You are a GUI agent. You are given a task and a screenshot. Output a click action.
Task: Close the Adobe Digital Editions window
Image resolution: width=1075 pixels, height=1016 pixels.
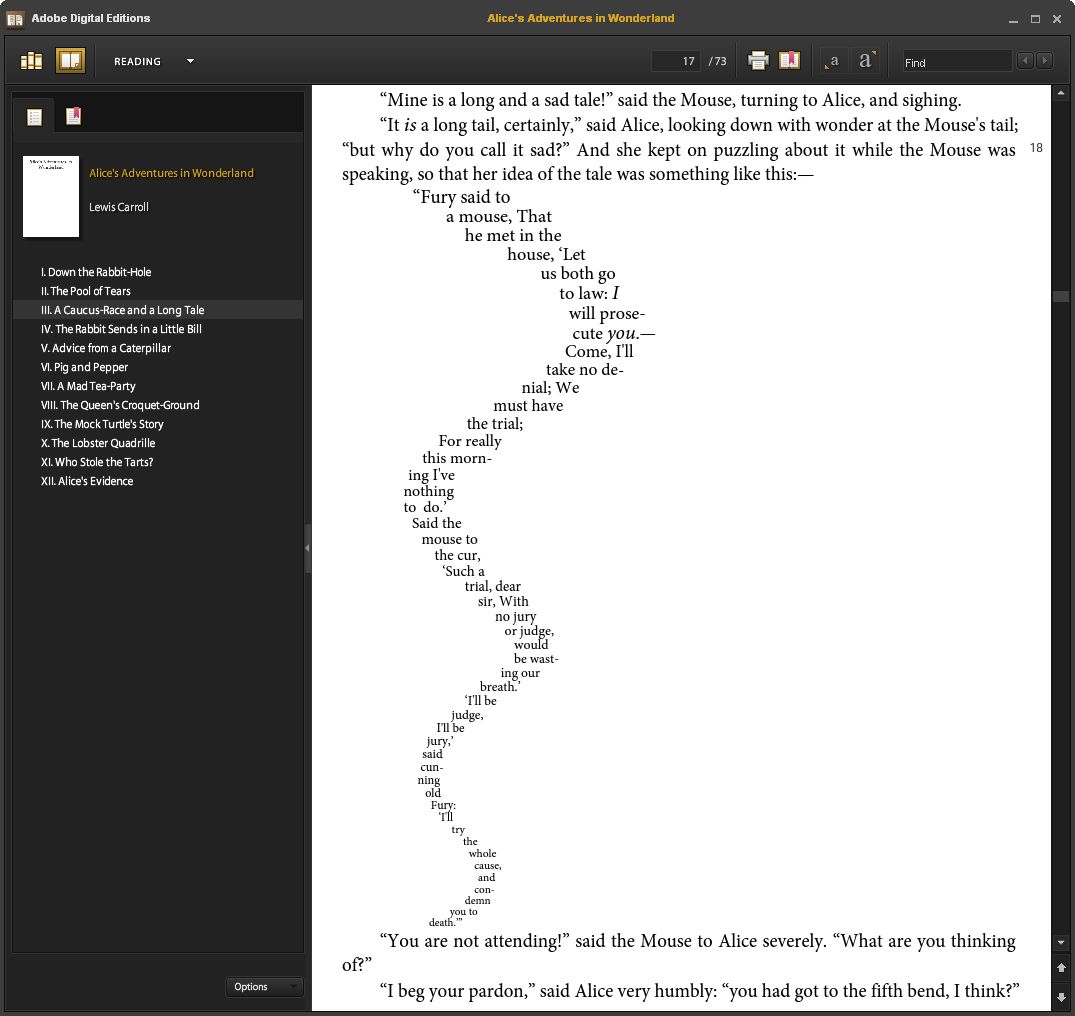(x=1056, y=19)
